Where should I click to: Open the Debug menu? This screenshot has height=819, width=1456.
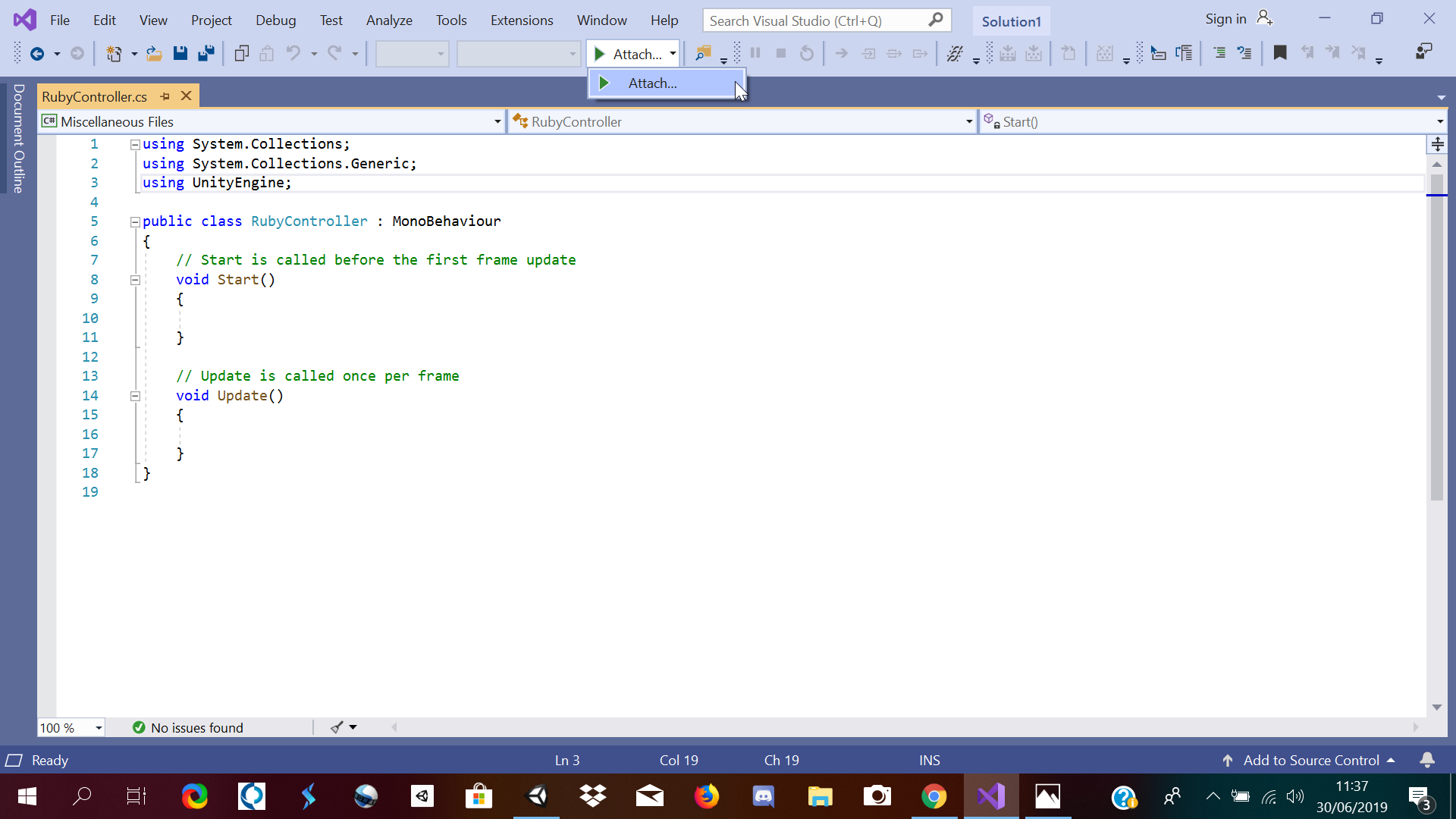coord(275,20)
